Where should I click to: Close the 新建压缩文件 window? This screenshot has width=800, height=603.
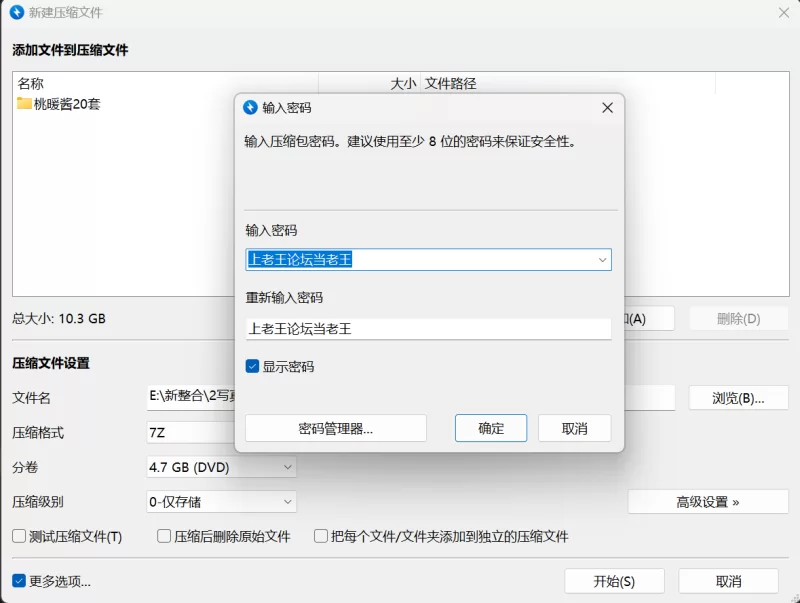(784, 13)
